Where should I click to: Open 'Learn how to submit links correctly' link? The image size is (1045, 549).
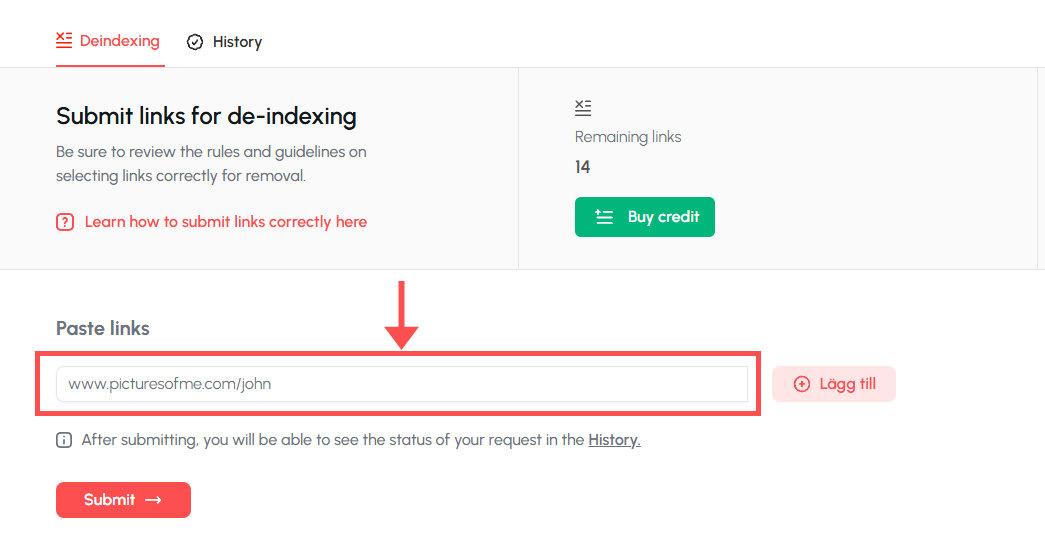[225, 222]
